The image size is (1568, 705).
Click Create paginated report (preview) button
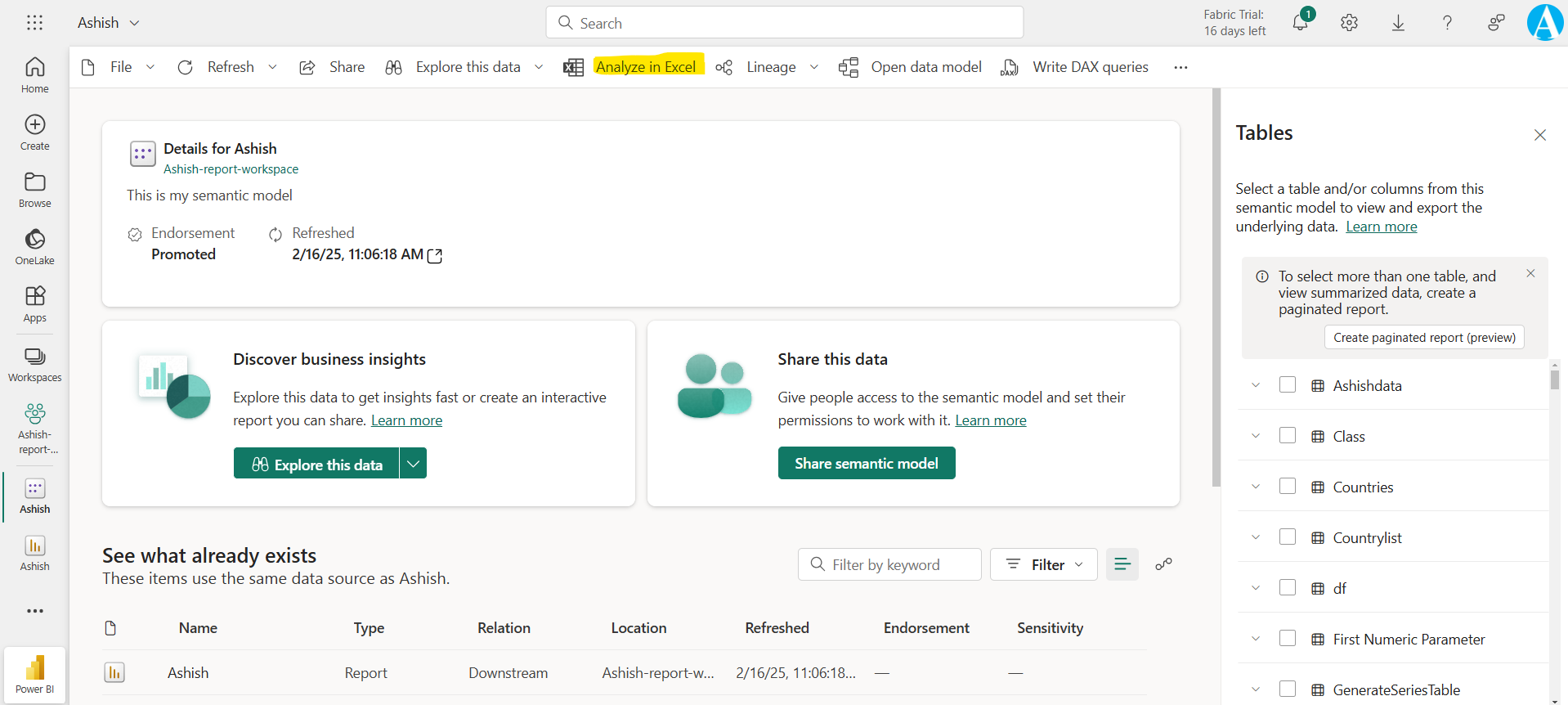pos(1423,337)
